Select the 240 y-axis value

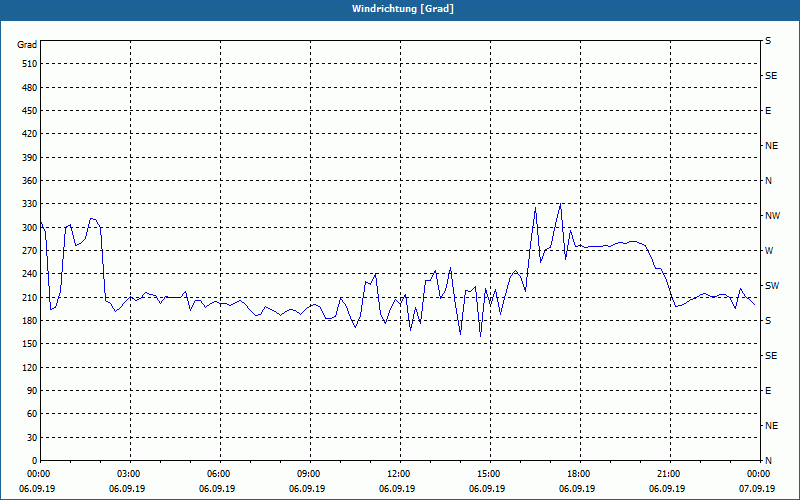30,274
